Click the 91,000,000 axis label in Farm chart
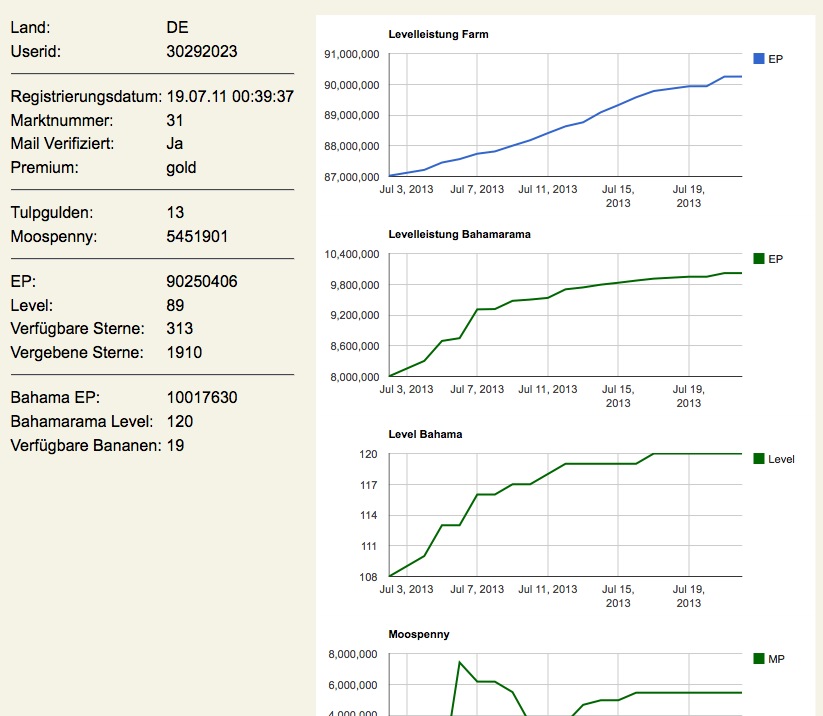The width and height of the screenshot is (823, 716). [x=352, y=55]
